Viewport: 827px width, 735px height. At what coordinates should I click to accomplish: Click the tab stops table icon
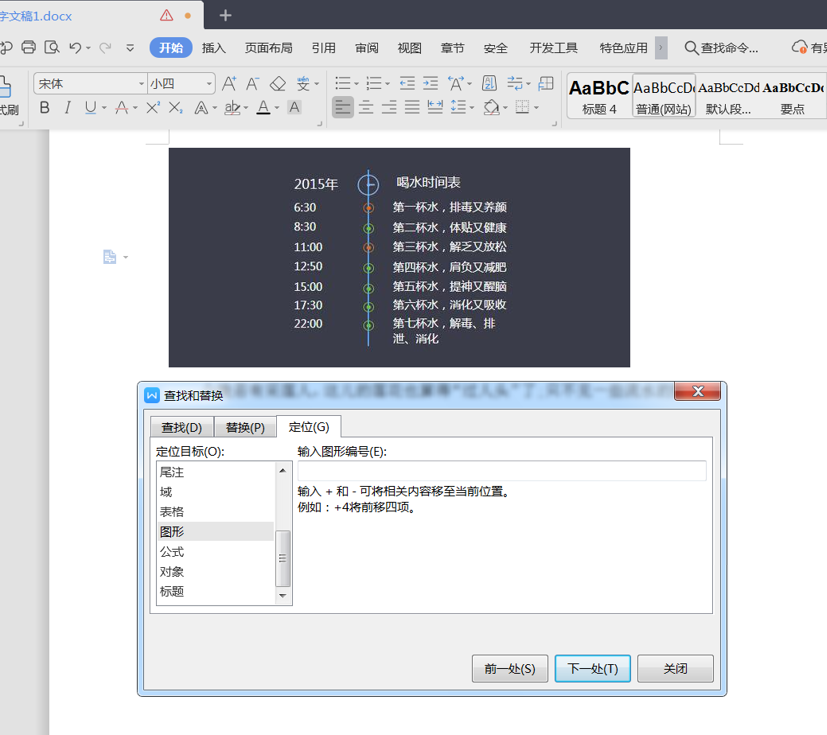546,83
